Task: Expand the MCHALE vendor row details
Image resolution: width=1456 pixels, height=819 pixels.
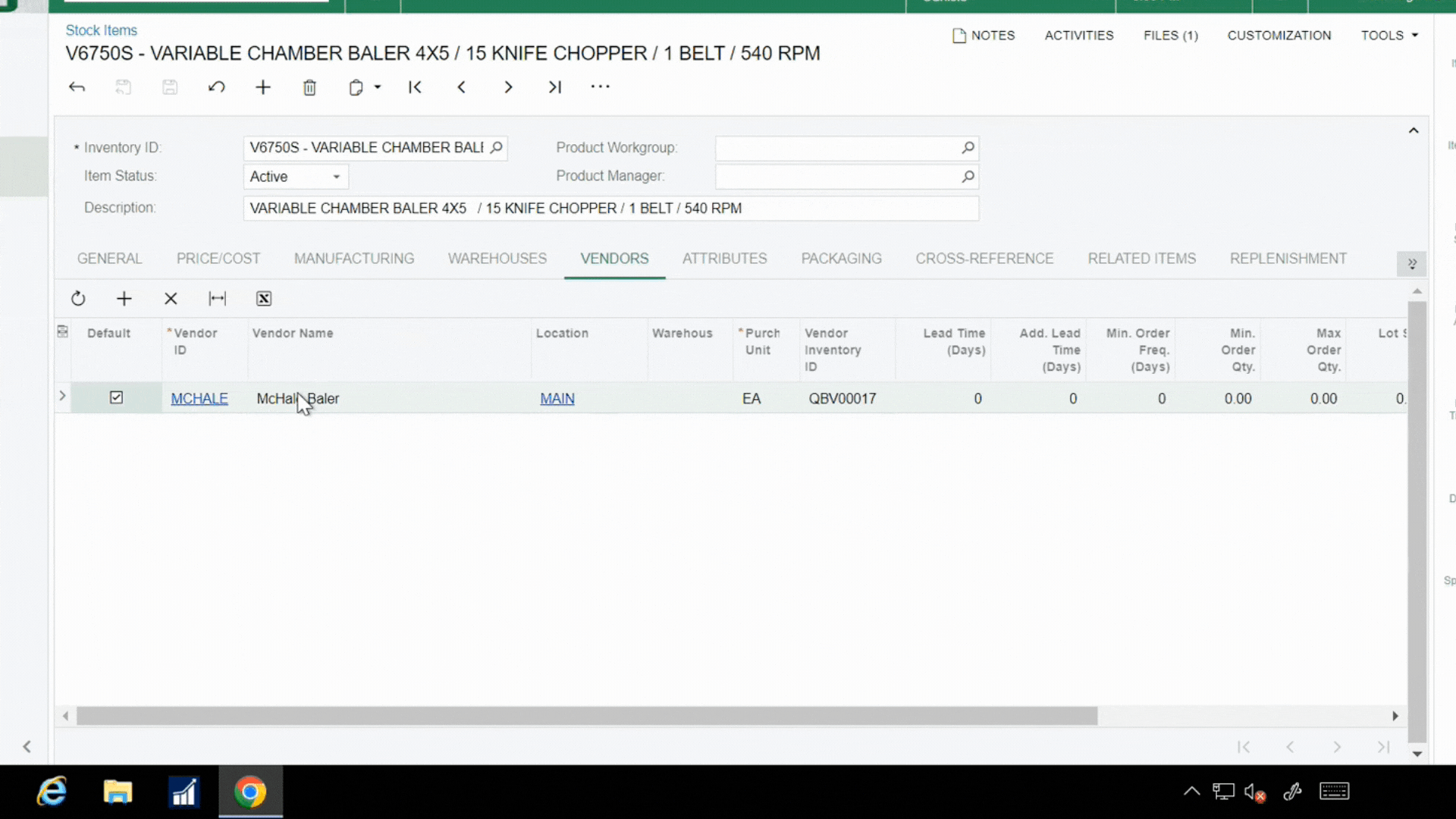Action: point(63,396)
